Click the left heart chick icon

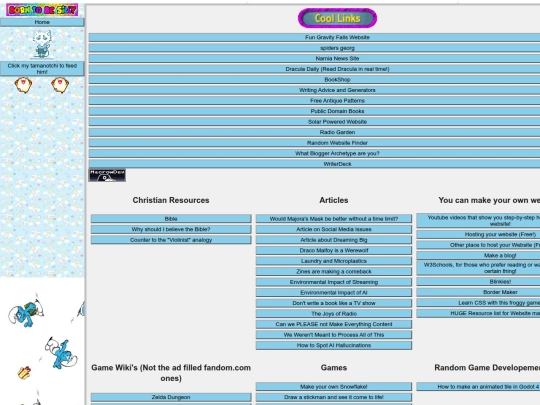click(23, 85)
